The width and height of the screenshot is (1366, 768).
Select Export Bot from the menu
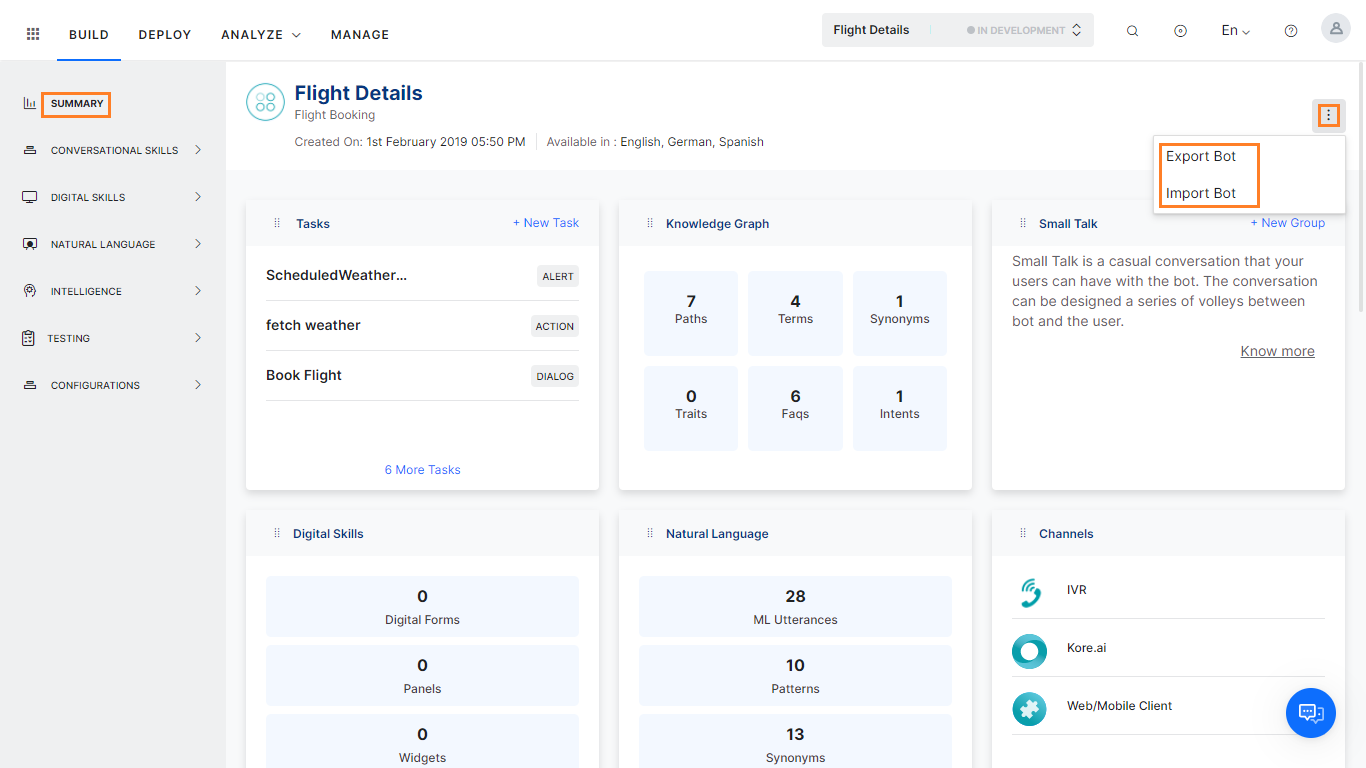tap(1200, 156)
